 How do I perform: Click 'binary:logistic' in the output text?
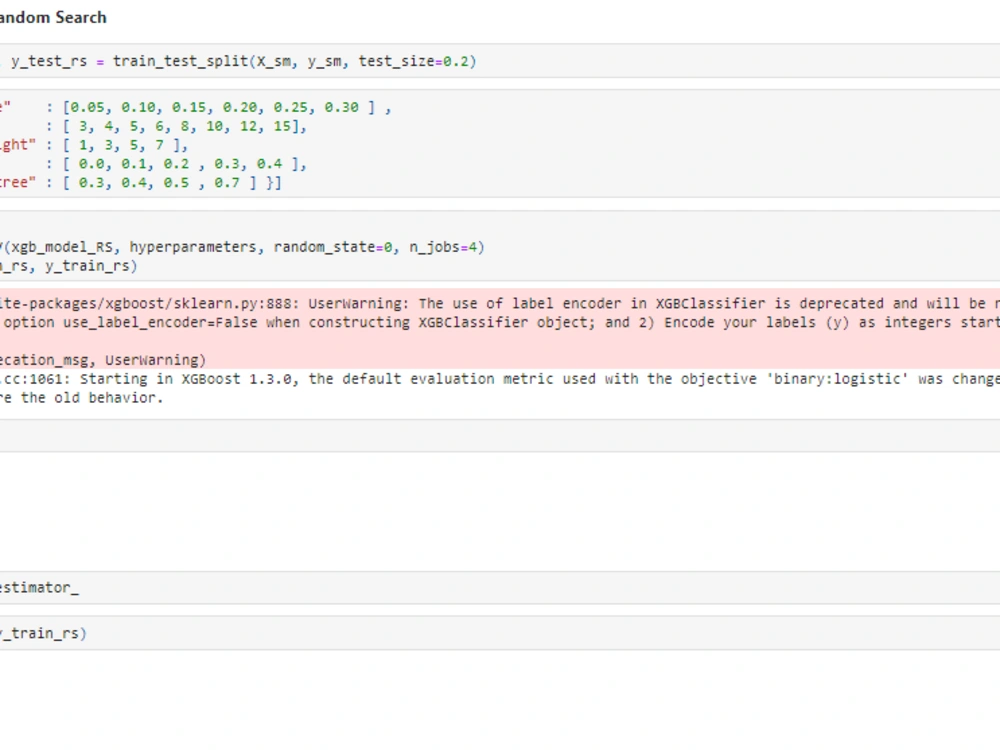(x=837, y=379)
